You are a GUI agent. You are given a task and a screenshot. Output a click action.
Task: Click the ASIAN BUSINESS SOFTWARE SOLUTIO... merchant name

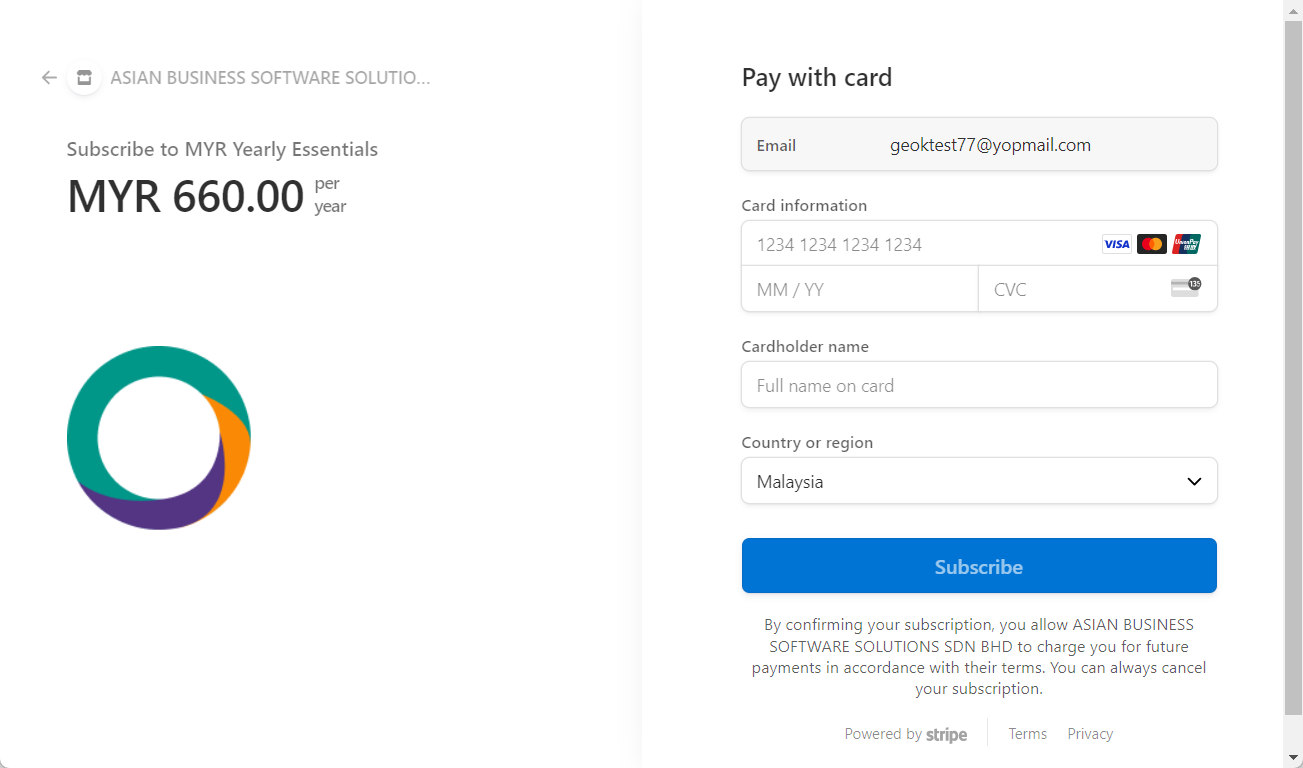coord(270,78)
